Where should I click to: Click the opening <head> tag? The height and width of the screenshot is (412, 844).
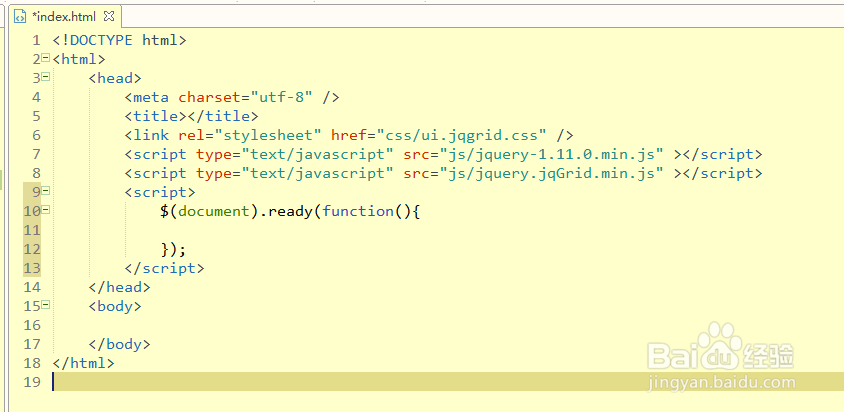pos(115,79)
